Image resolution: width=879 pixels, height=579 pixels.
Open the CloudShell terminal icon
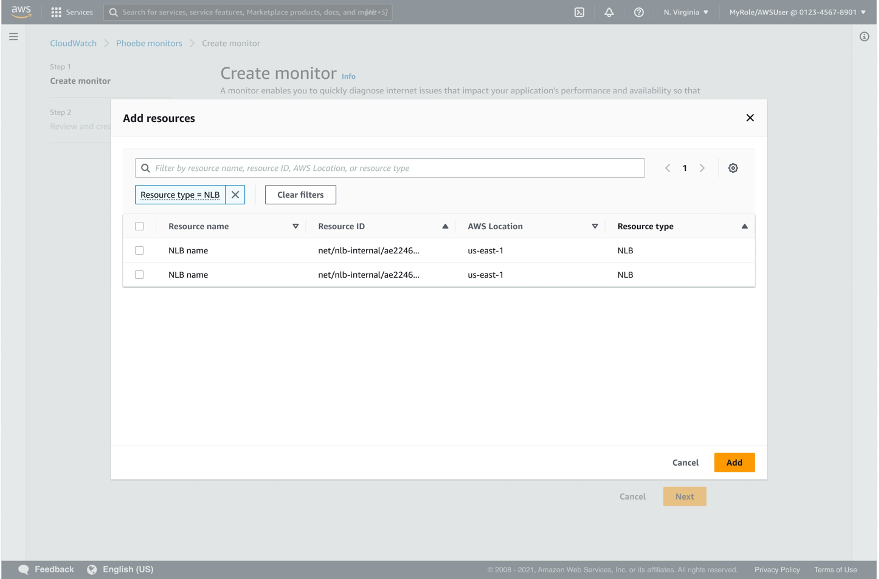[x=579, y=13]
